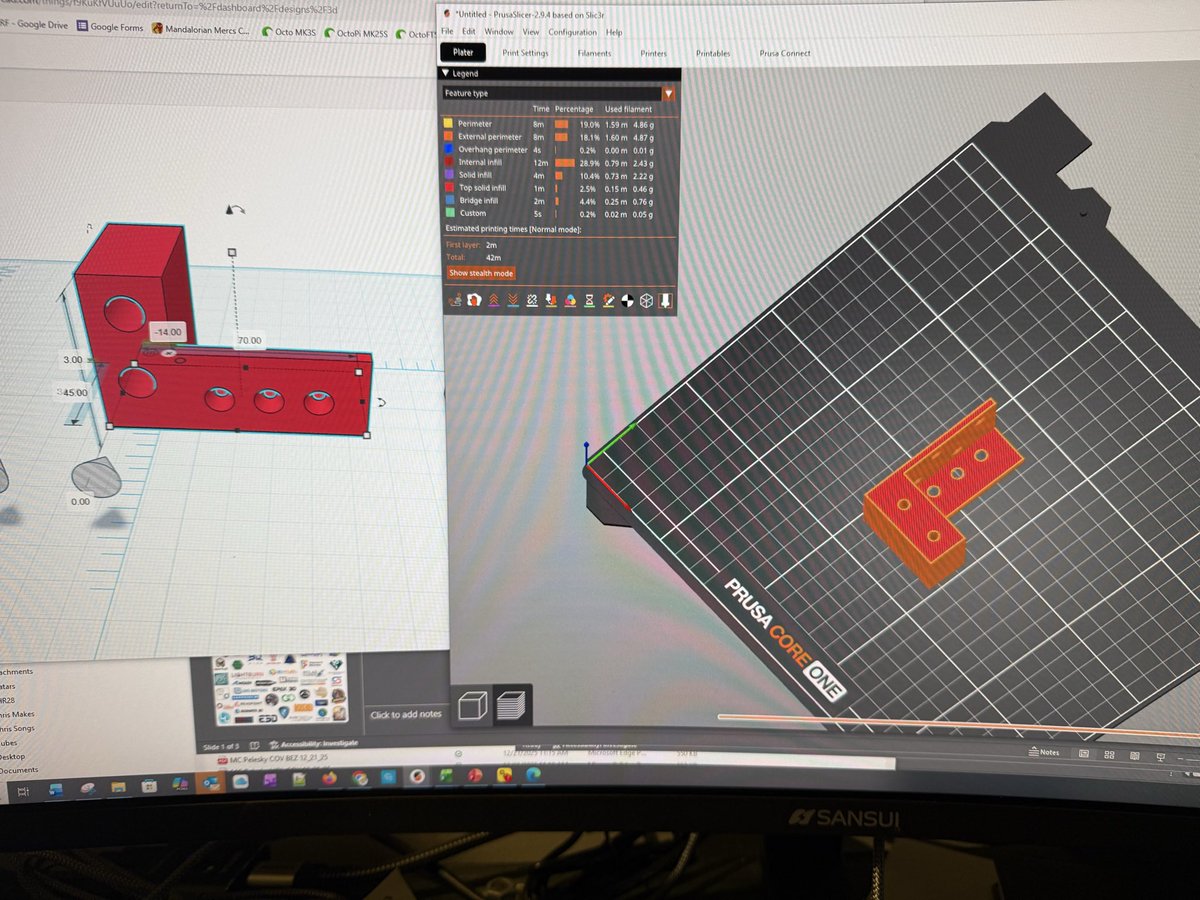Open MC Pelesky COV BEZ 12_21_25 file
Viewport: 1200px width, 900px height.
[272, 758]
